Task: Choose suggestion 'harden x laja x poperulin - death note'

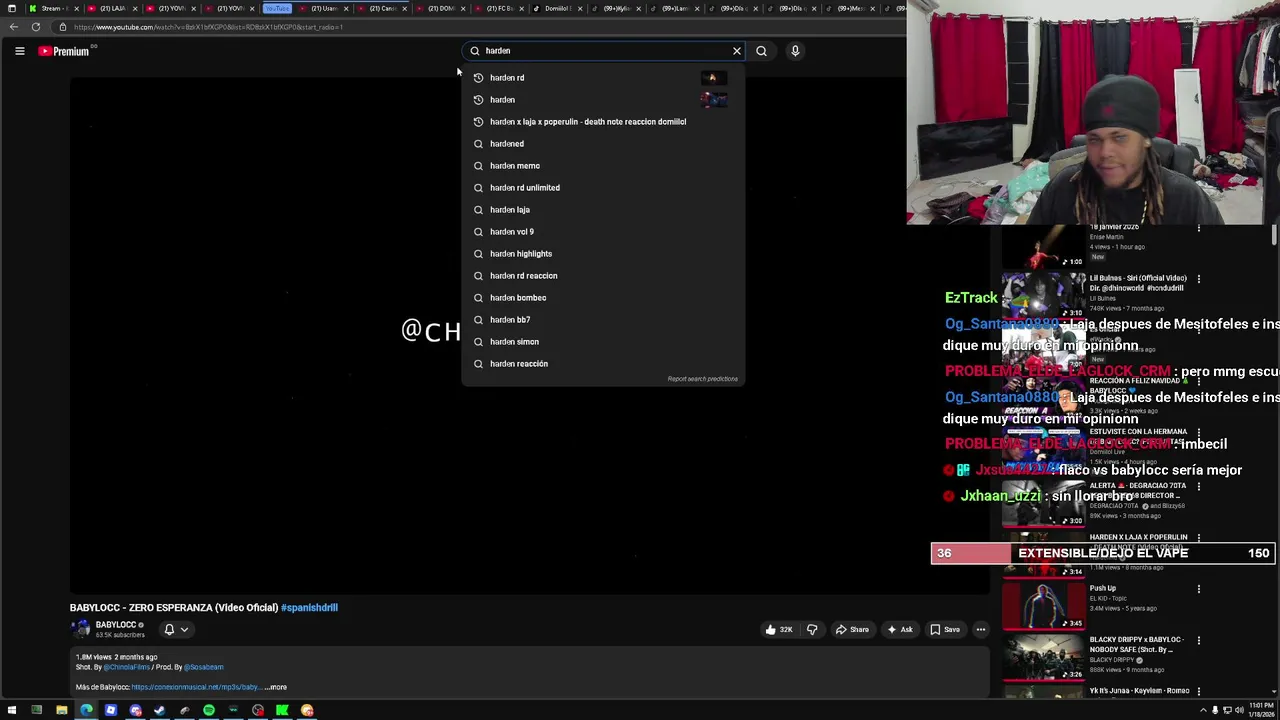Action: tap(603, 122)
